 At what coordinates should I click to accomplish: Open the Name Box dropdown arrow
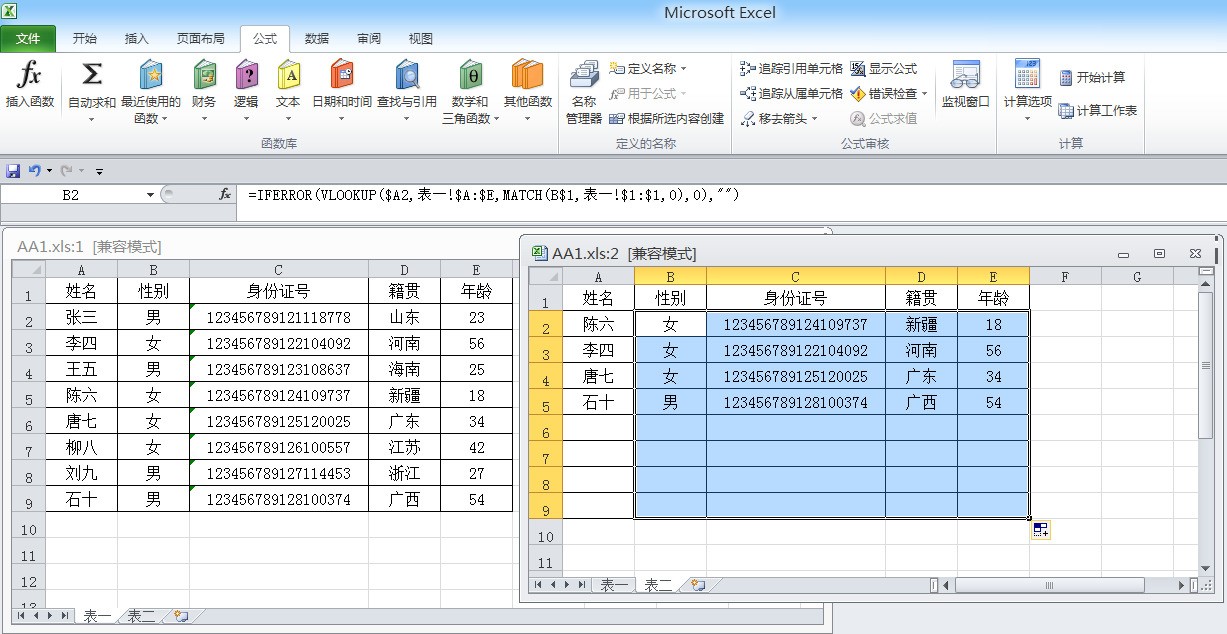tap(151, 195)
